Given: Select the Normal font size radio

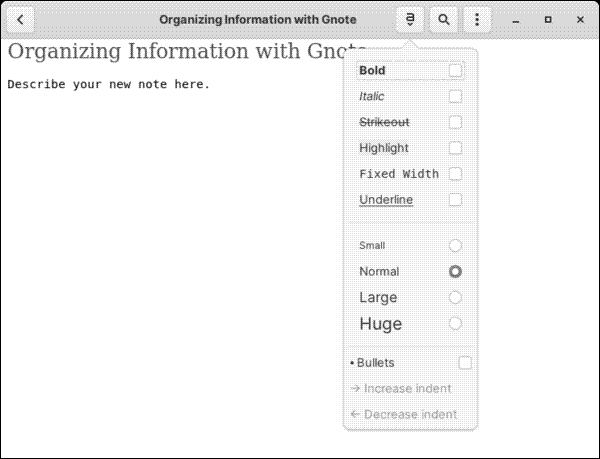Looking at the screenshot, I should [x=455, y=272].
